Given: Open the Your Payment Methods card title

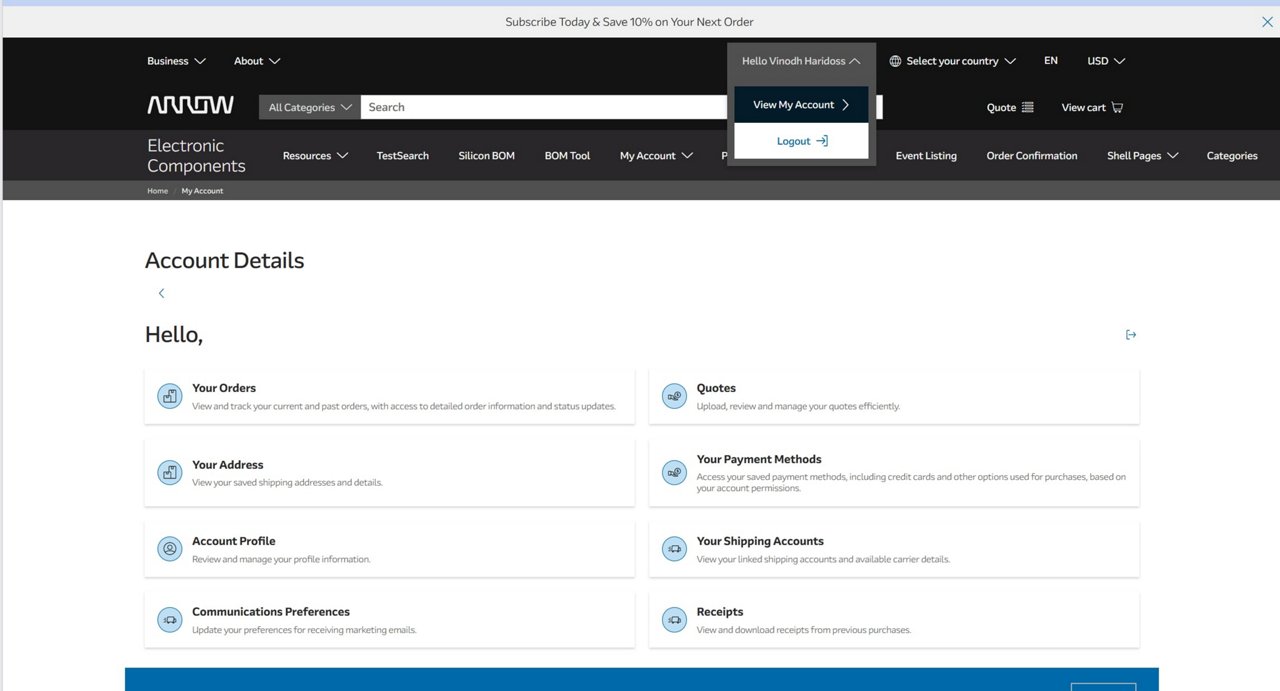Looking at the screenshot, I should (x=759, y=460).
